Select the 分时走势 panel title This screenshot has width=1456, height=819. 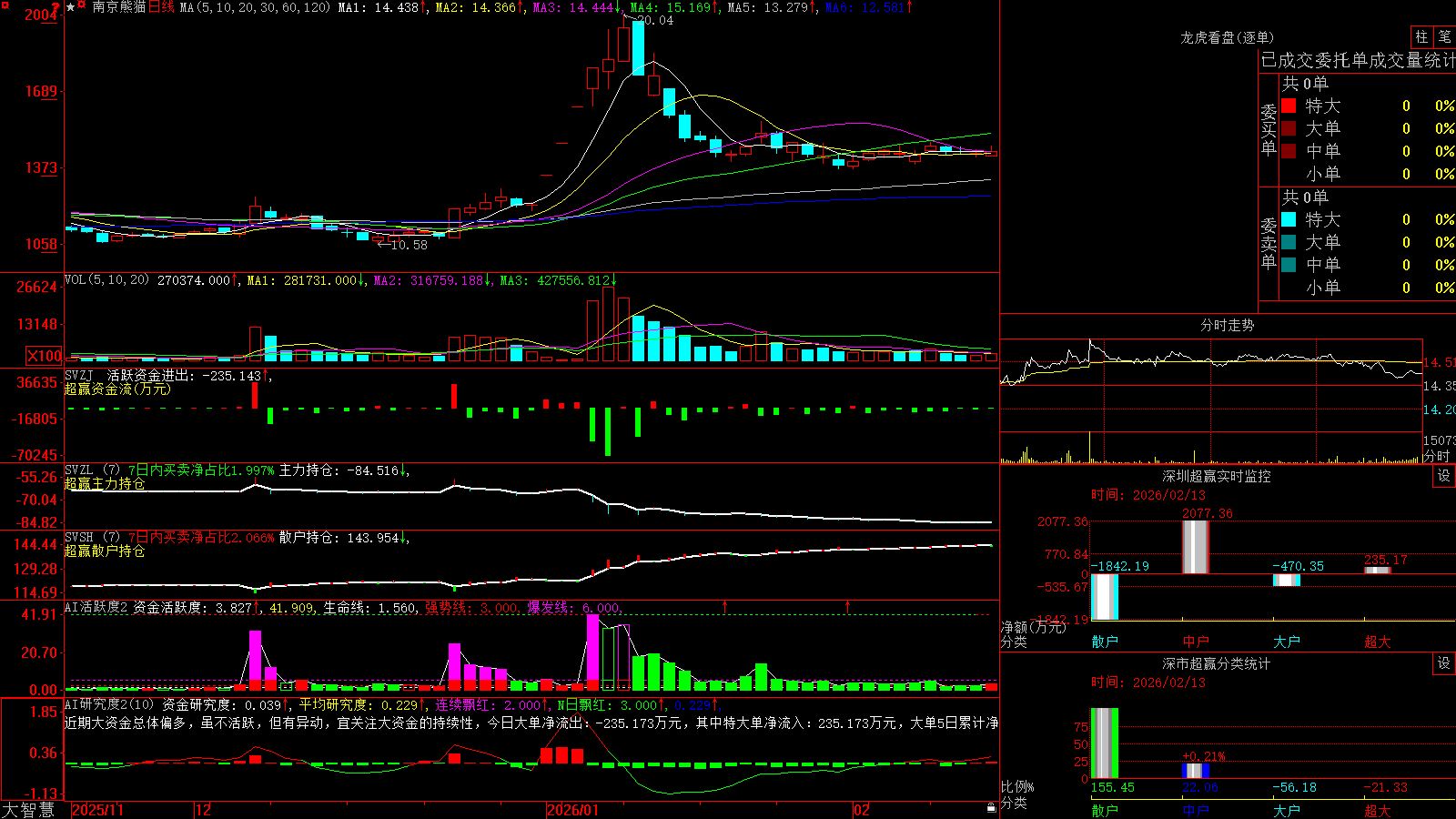(1227, 325)
